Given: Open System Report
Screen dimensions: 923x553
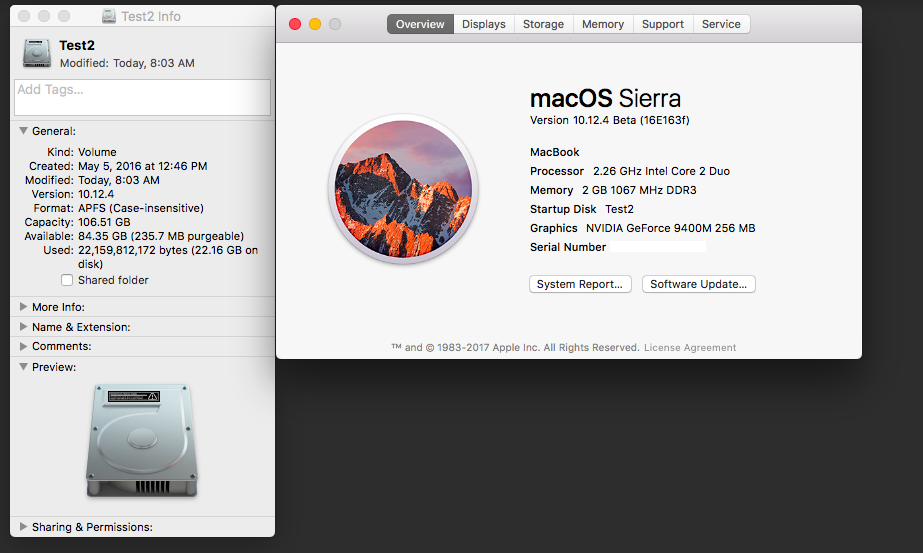Looking at the screenshot, I should pyautogui.click(x=580, y=284).
